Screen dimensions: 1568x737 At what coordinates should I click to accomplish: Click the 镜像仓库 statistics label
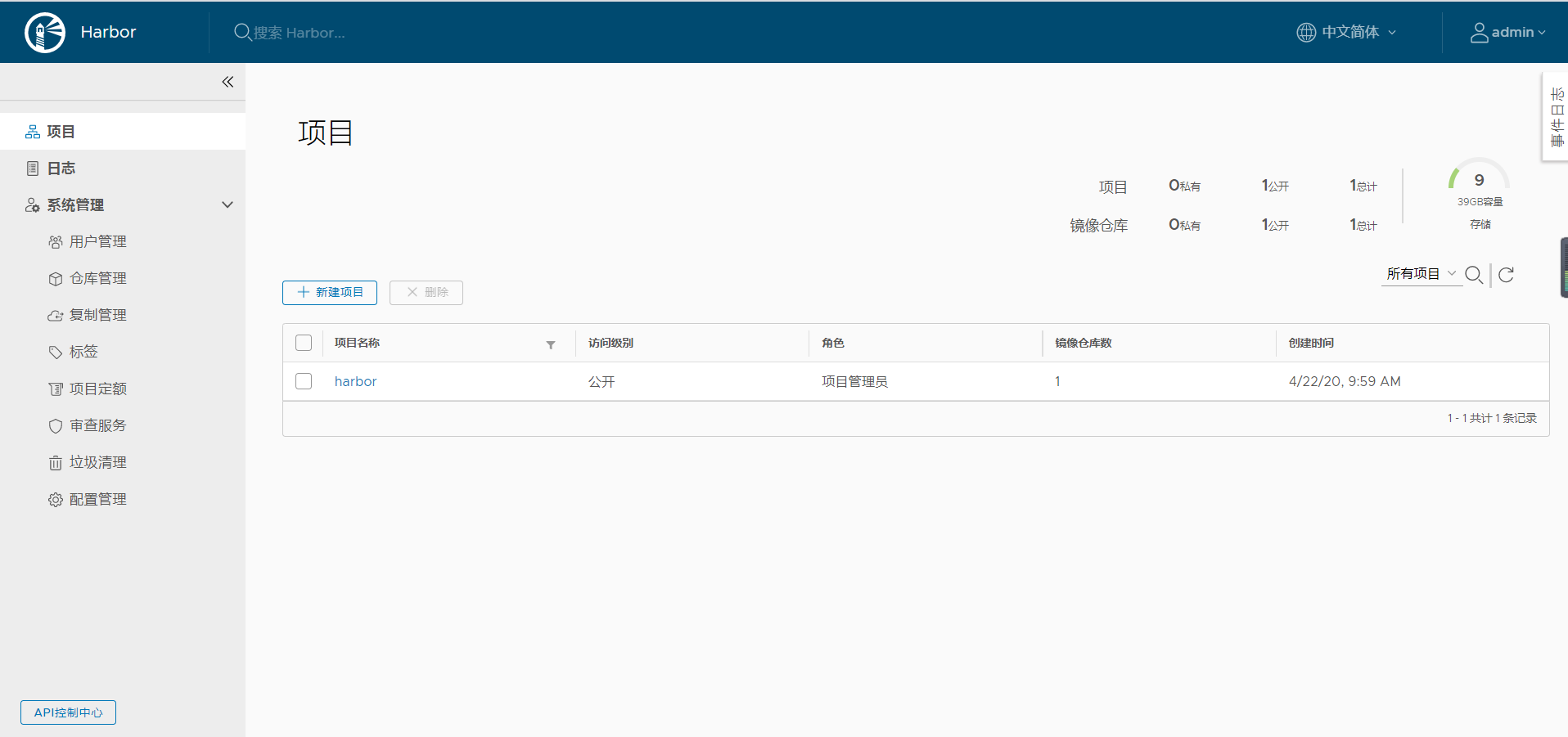pyautogui.click(x=1098, y=226)
